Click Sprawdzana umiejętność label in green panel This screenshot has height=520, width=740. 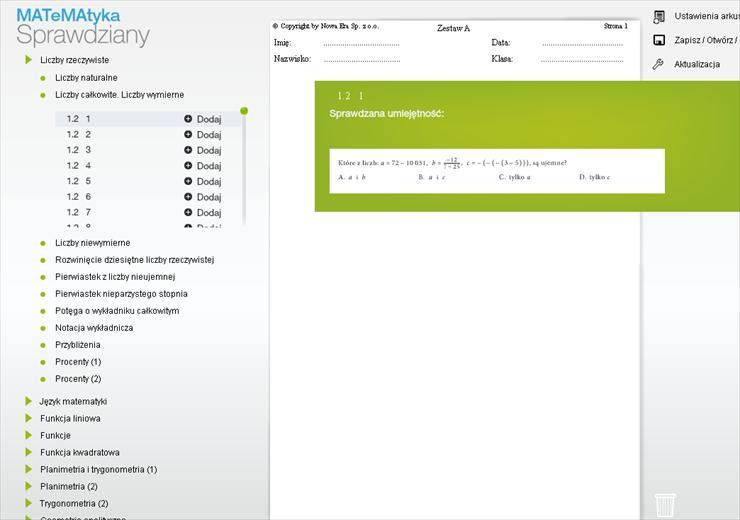pos(387,114)
